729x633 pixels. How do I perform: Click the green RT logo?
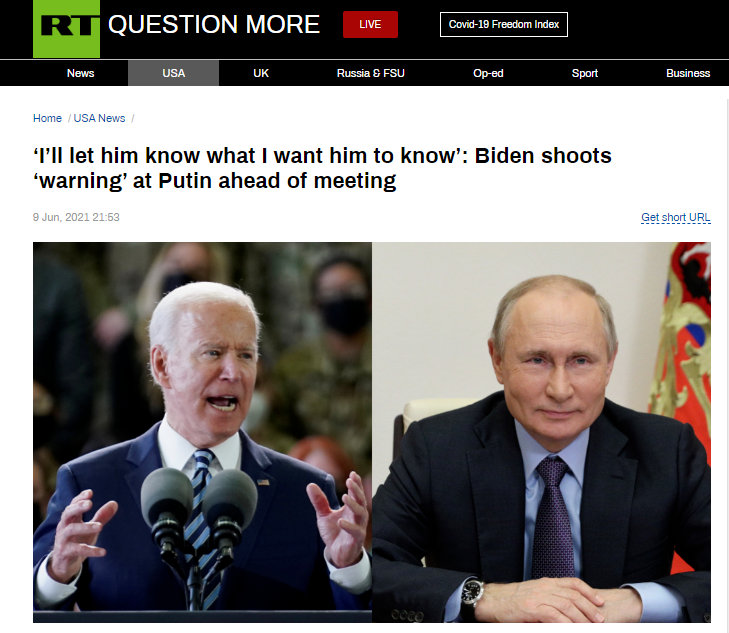coord(66,29)
